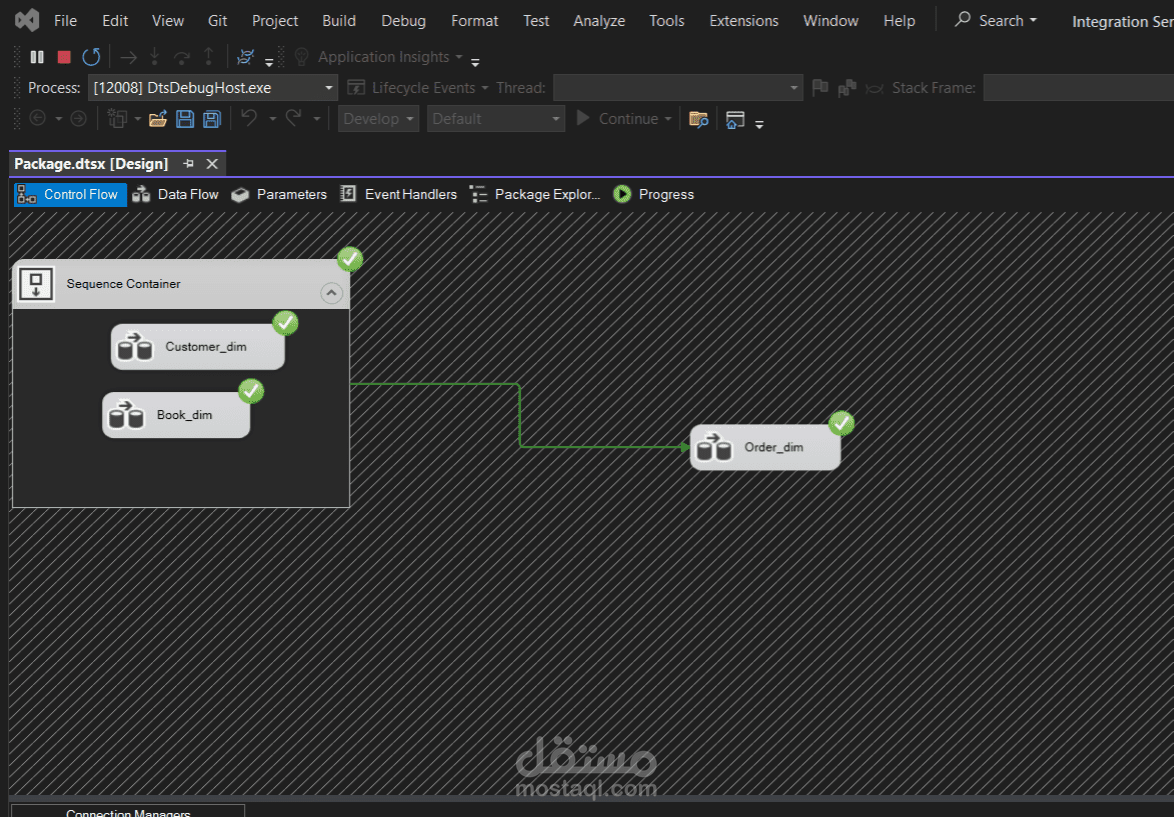Open the Process dropdown DtsDebugHost.exe
1174x817 pixels.
213,88
